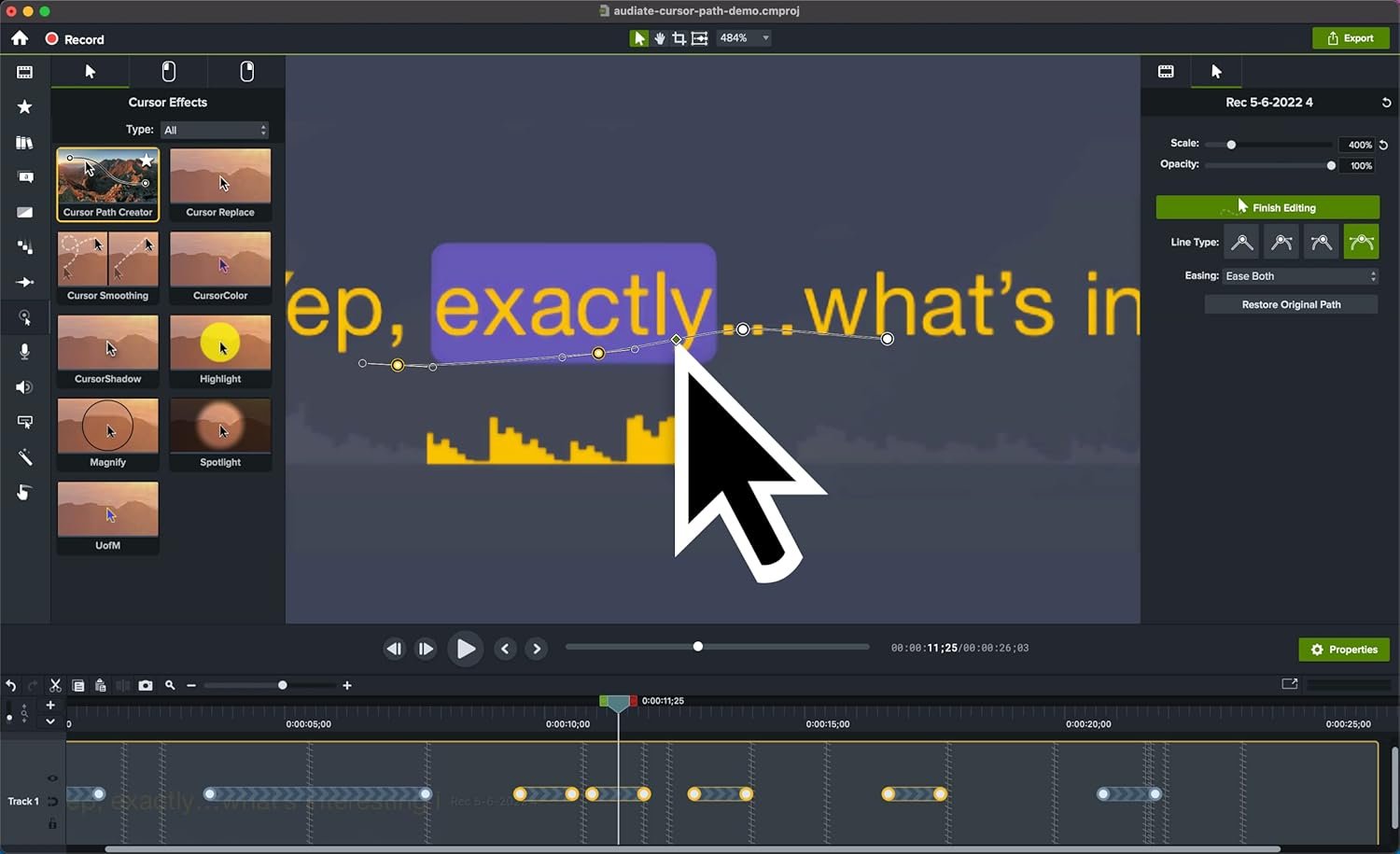Select the first Line Type corner option
1400x854 pixels.
[x=1241, y=243]
